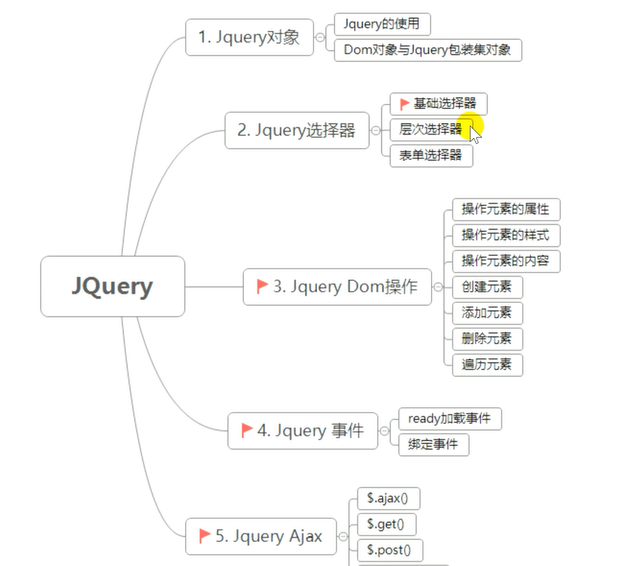Click the red flag on 3. Jquery Dom操作
626x566 pixels.
point(262,286)
